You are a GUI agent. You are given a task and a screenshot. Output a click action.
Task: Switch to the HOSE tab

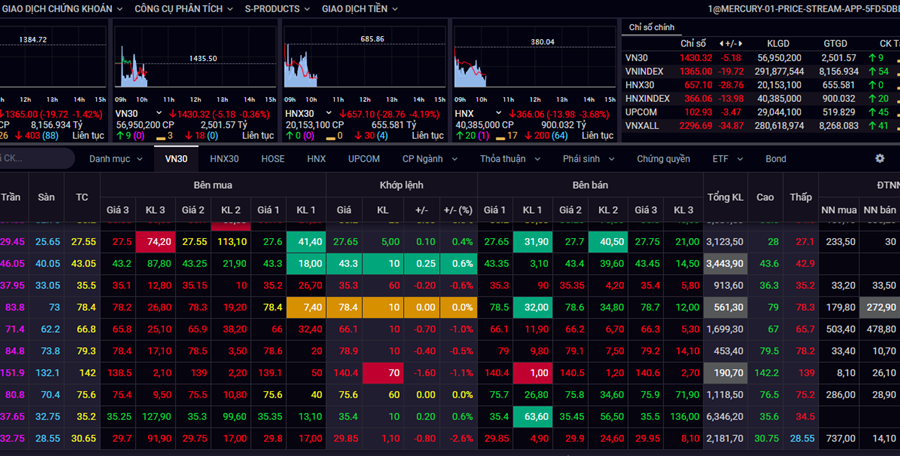coord(272,158)
